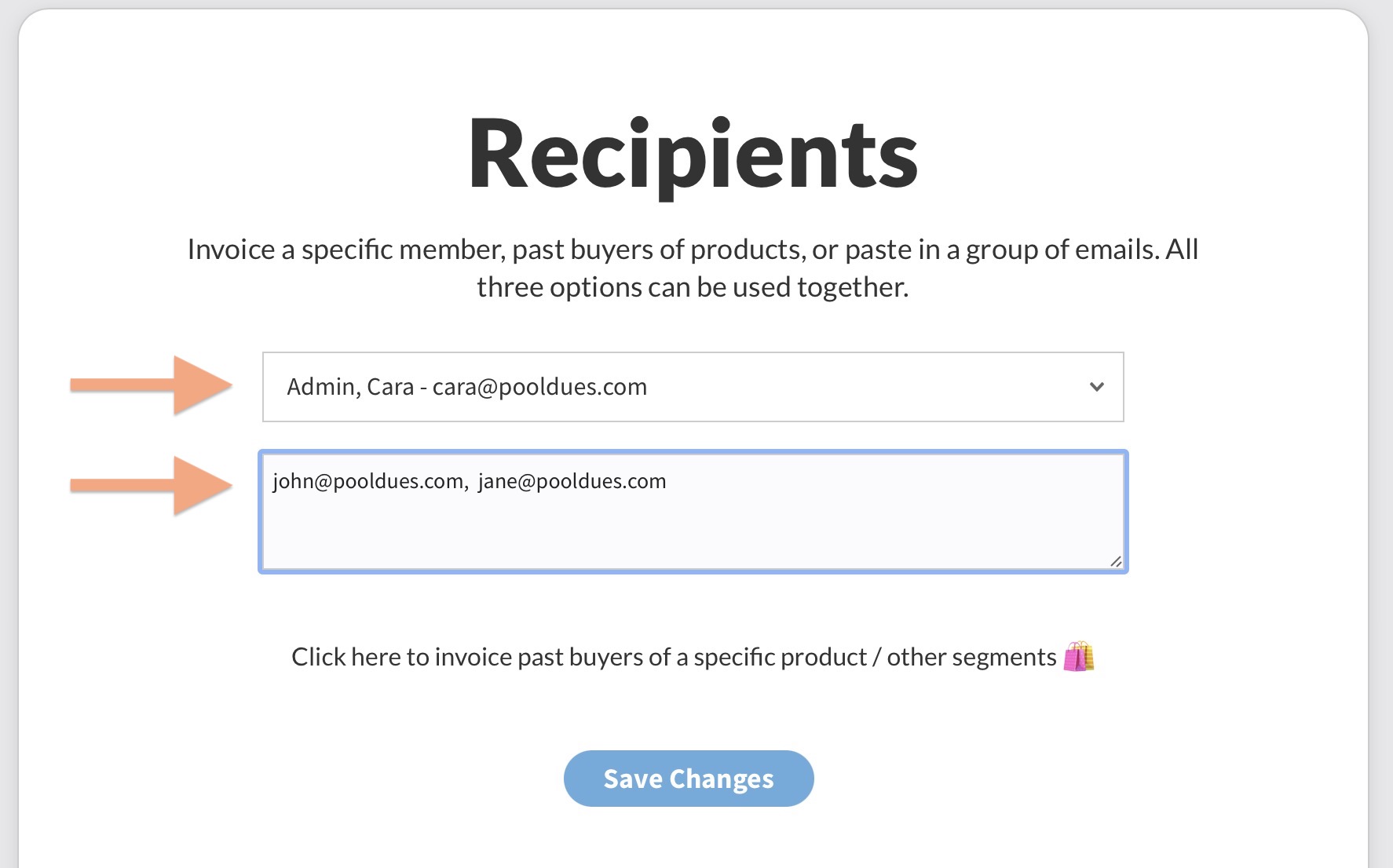Place cursor on john@pooldues.com text
The width and height of the screenshot is (1393, 868).
pyautogui.click(x=367, y=481)
